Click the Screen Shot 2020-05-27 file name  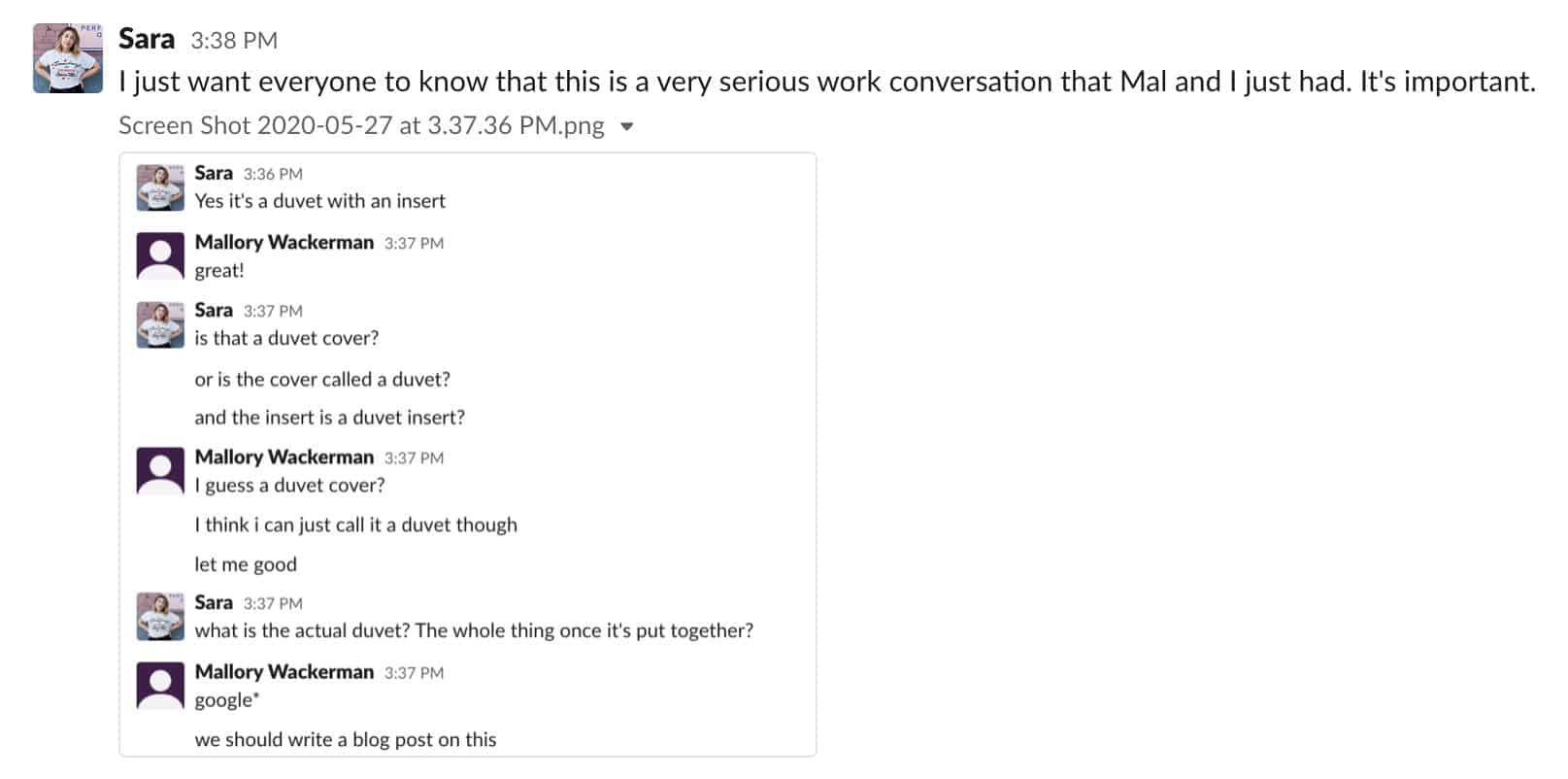click(x=361, y=125)
